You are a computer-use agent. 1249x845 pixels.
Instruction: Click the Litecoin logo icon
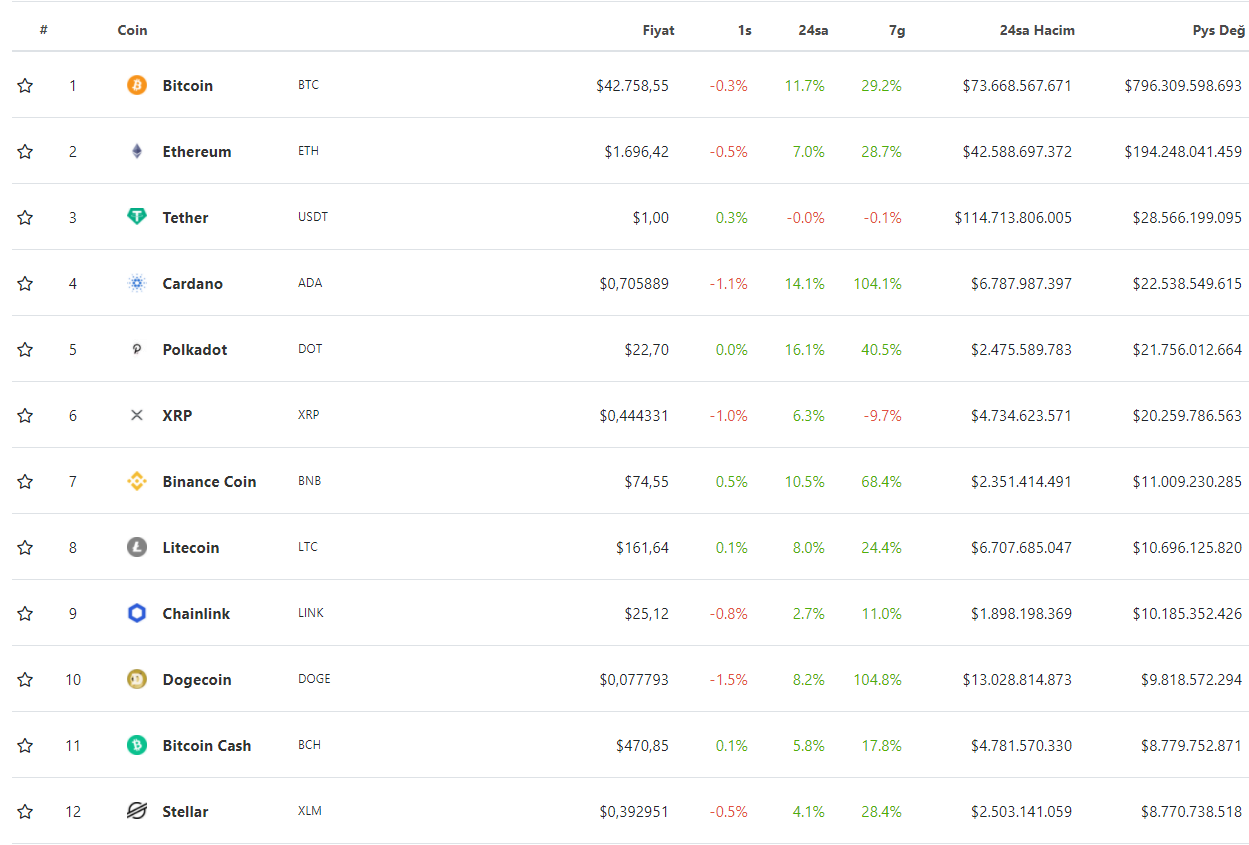pos(137,548)
